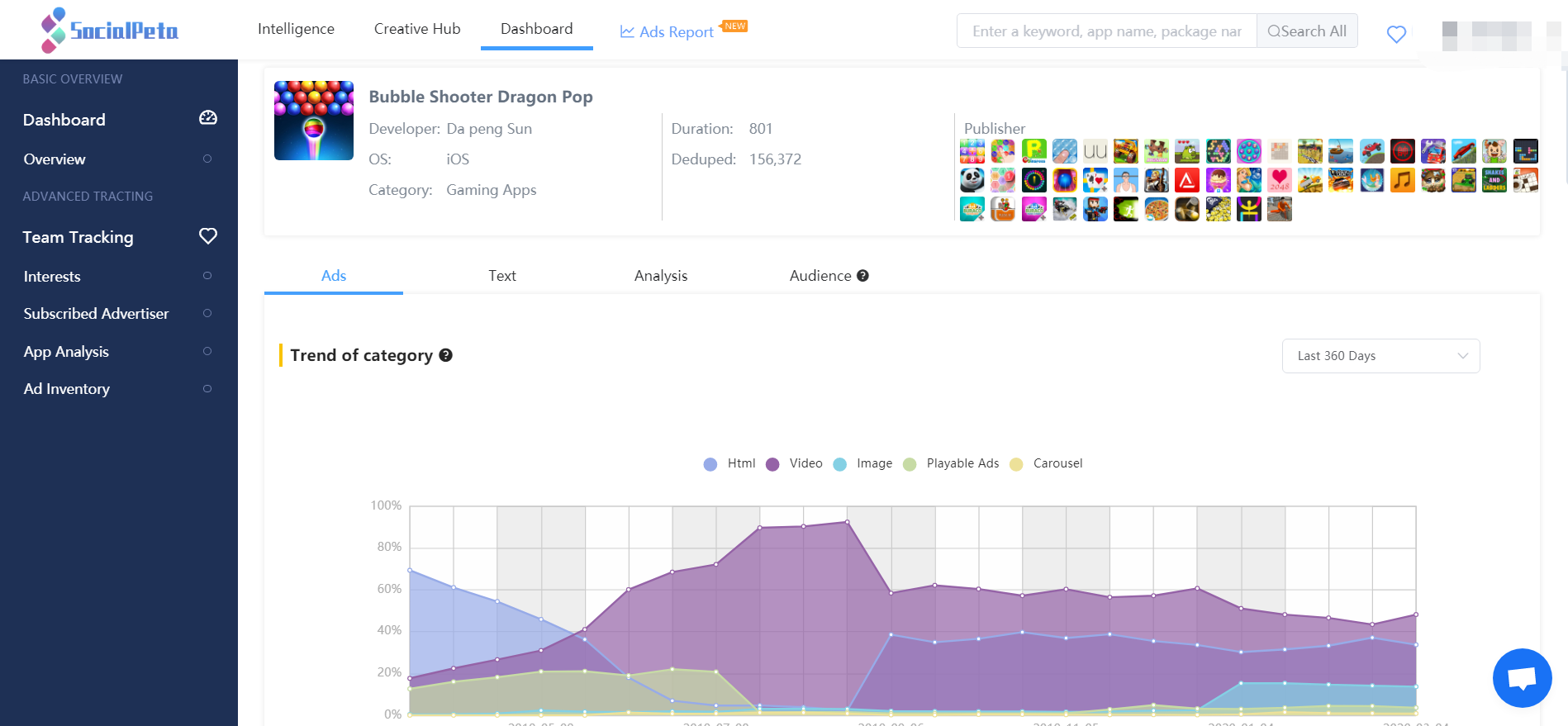Click the Search All button
The height and width of the screenshot is (726, 1568).
coord(1307,31)
